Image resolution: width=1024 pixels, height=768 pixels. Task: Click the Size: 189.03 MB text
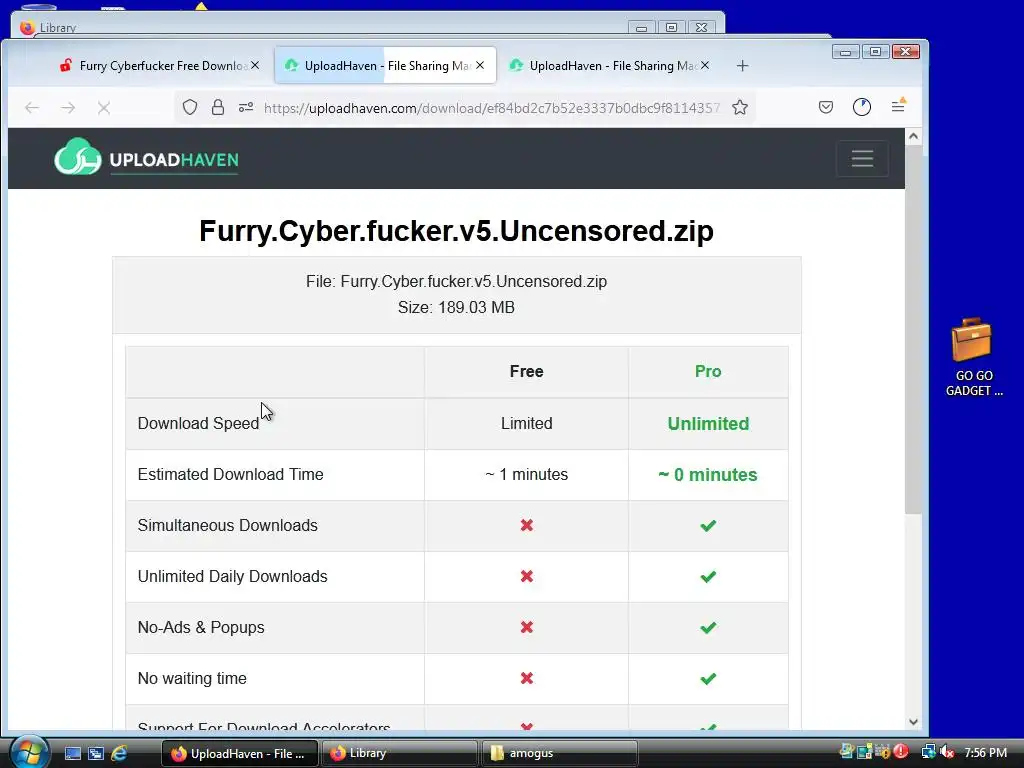[x=456, y=307]
